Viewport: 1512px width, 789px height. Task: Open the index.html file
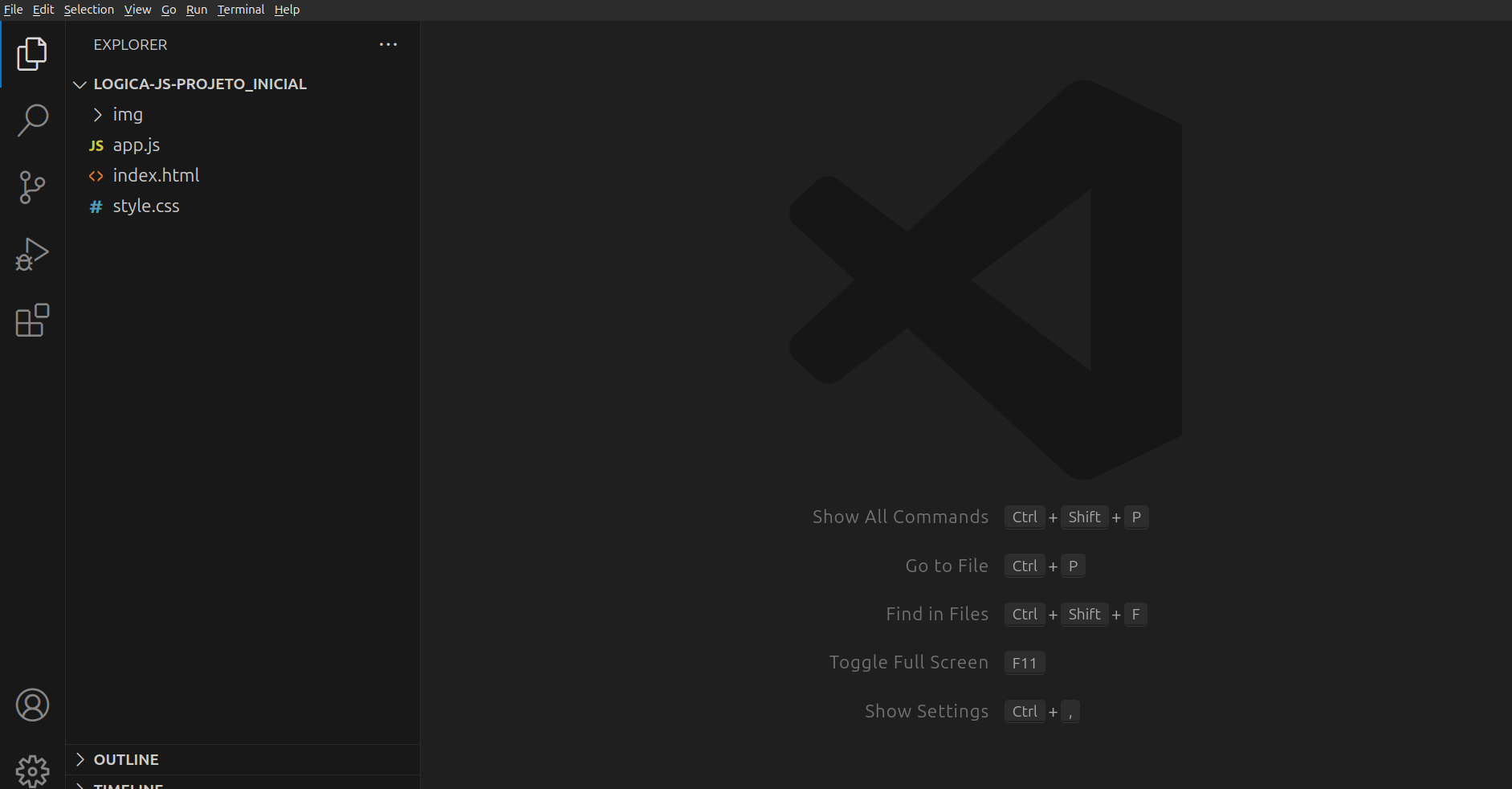242,176
